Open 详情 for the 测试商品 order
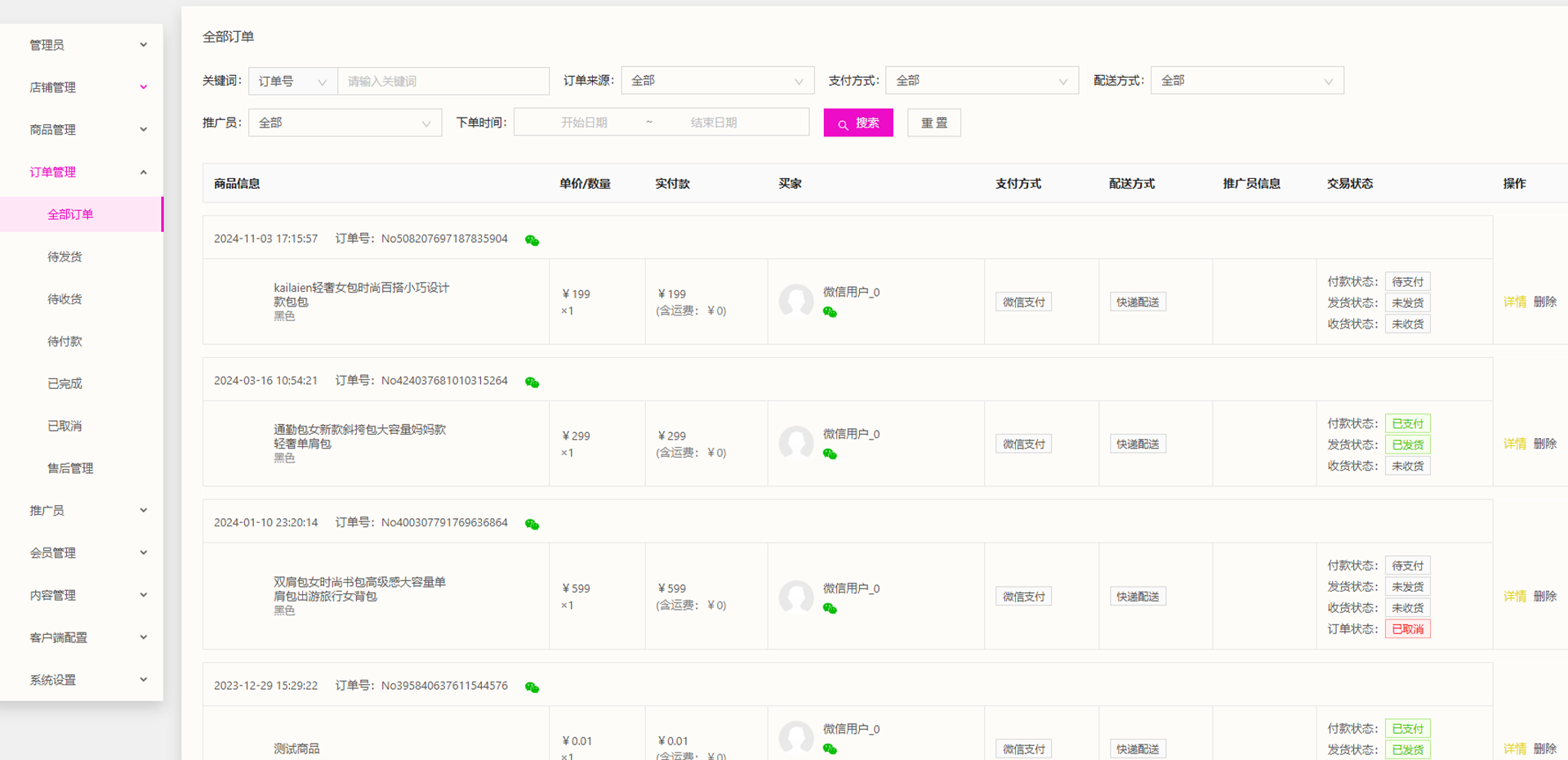Image resolution: width=1568 pixels, height=760 pixels. tap(1515, 749)
